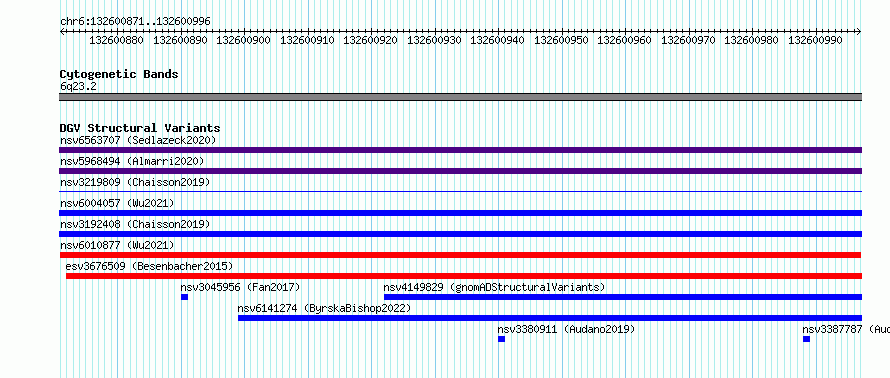
Task: Click the nsv5968494 (Almarri2020) variant label
Action: point(132,161)
